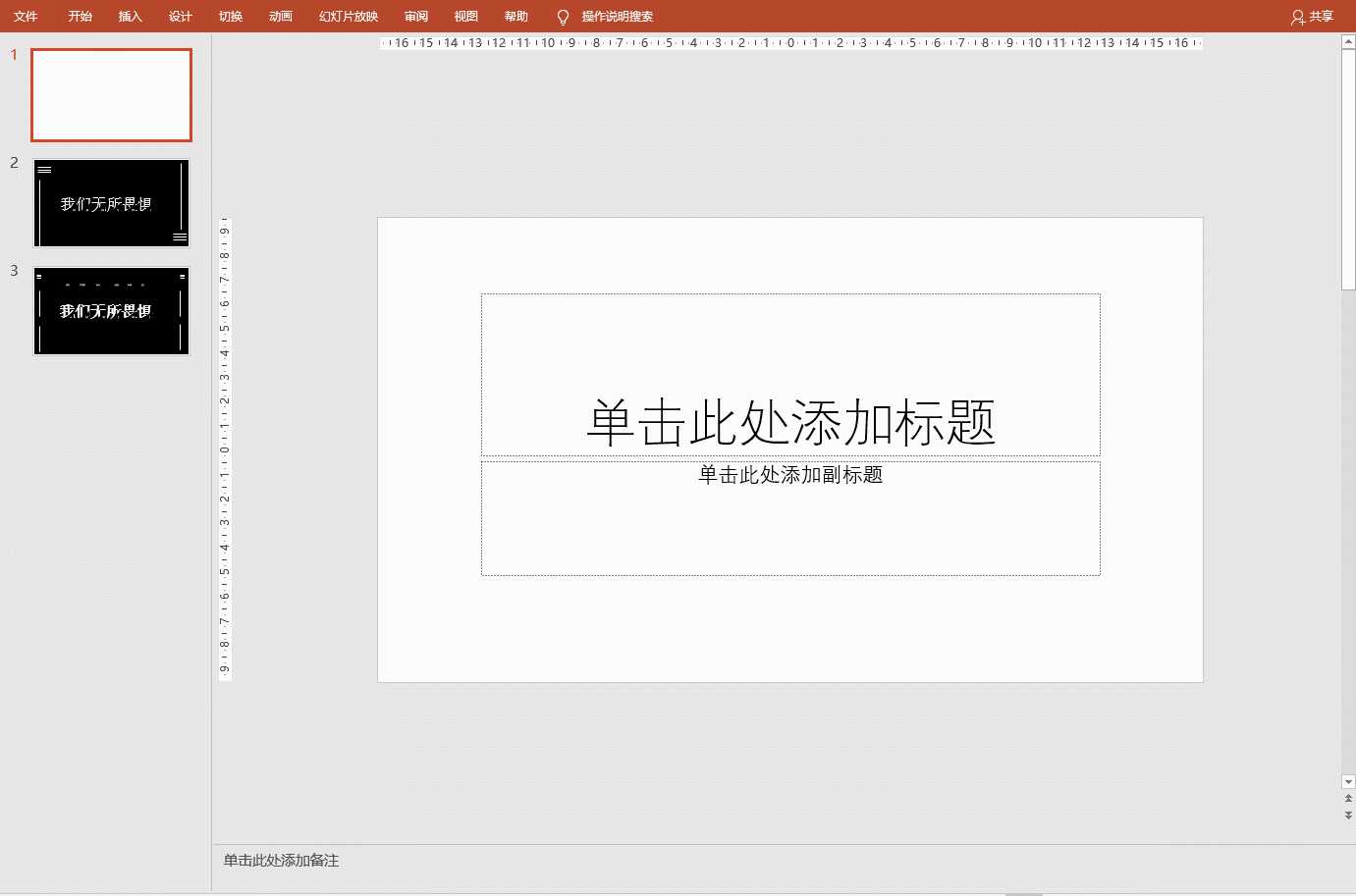Click the vertical scrollbar down arrow
Viewport: 1356px width, 896px height.
point(1348,782)
